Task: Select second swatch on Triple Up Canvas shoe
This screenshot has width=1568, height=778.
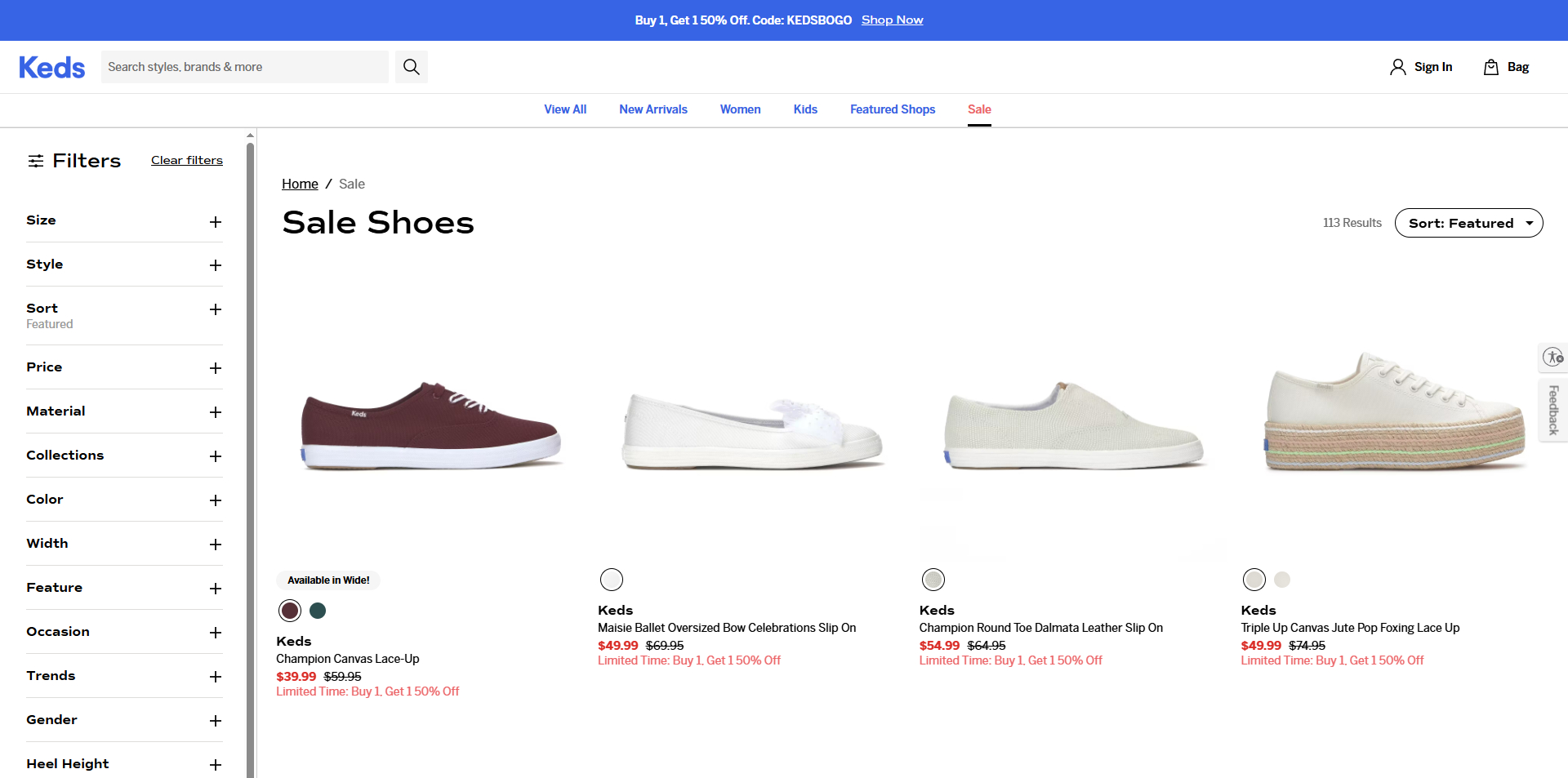Action: coord(1281,579)
